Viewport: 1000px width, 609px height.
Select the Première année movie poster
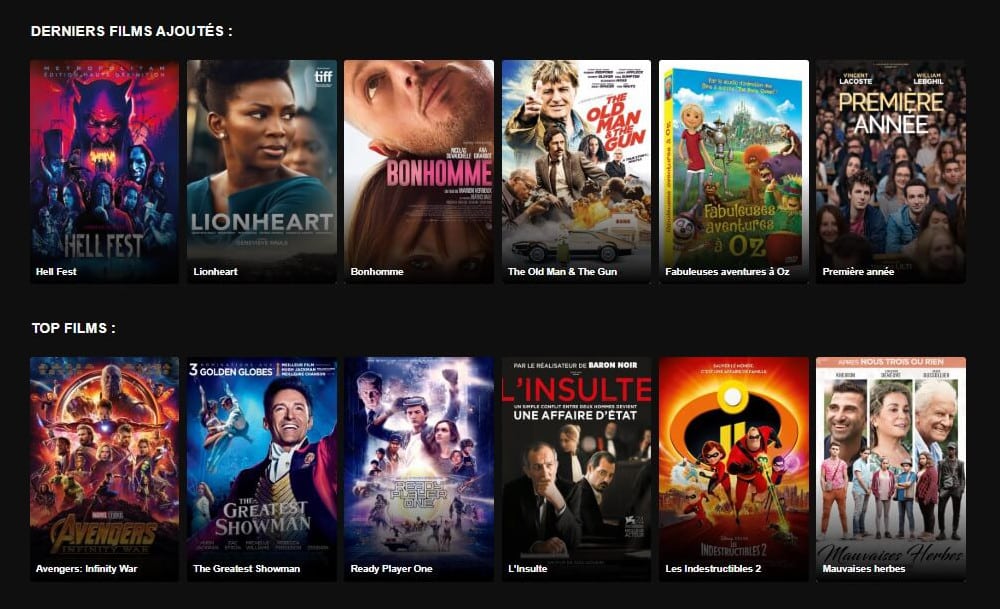coord(891,171)
